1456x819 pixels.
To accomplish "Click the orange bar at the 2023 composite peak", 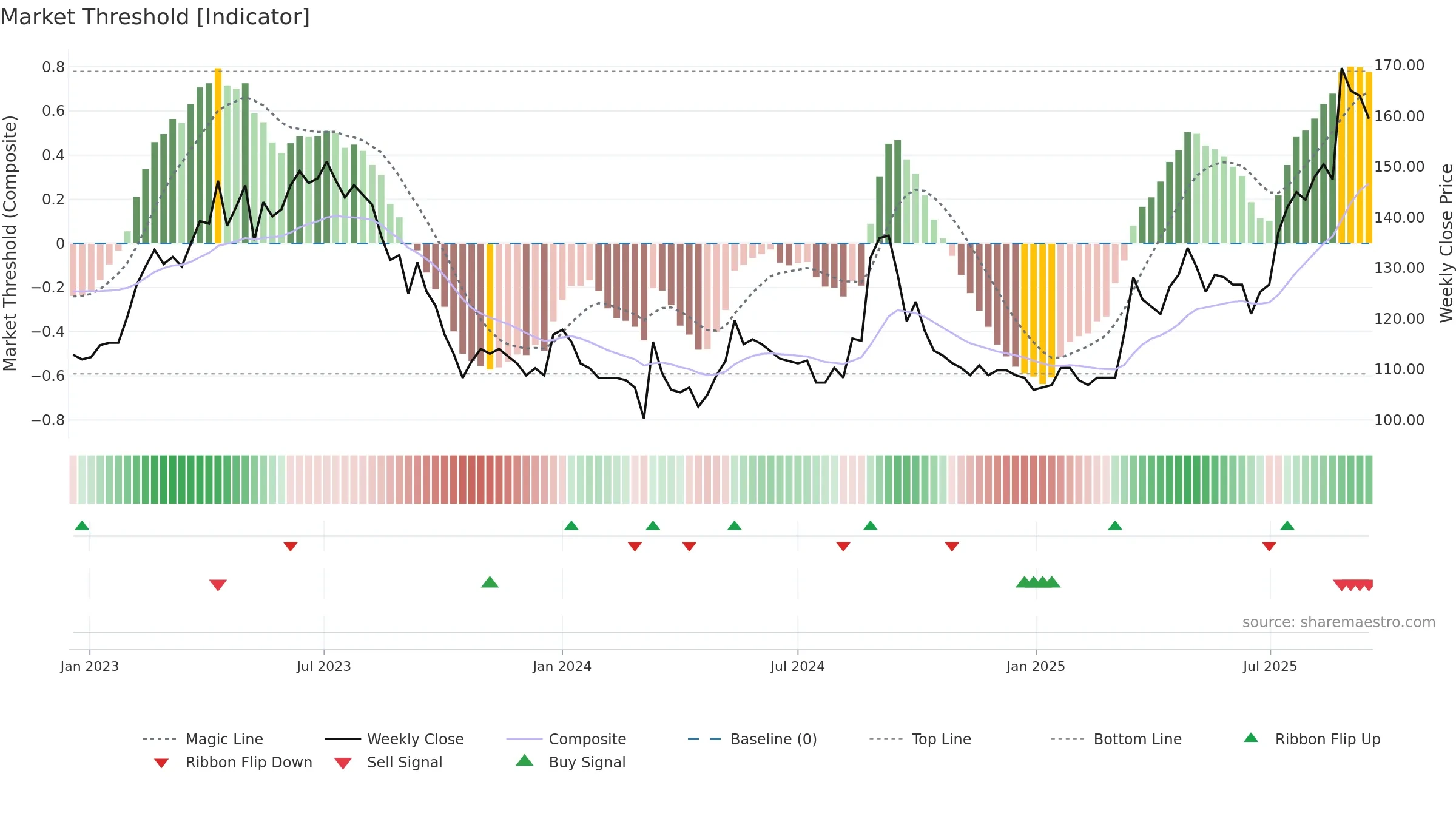I will click(218, 156).
